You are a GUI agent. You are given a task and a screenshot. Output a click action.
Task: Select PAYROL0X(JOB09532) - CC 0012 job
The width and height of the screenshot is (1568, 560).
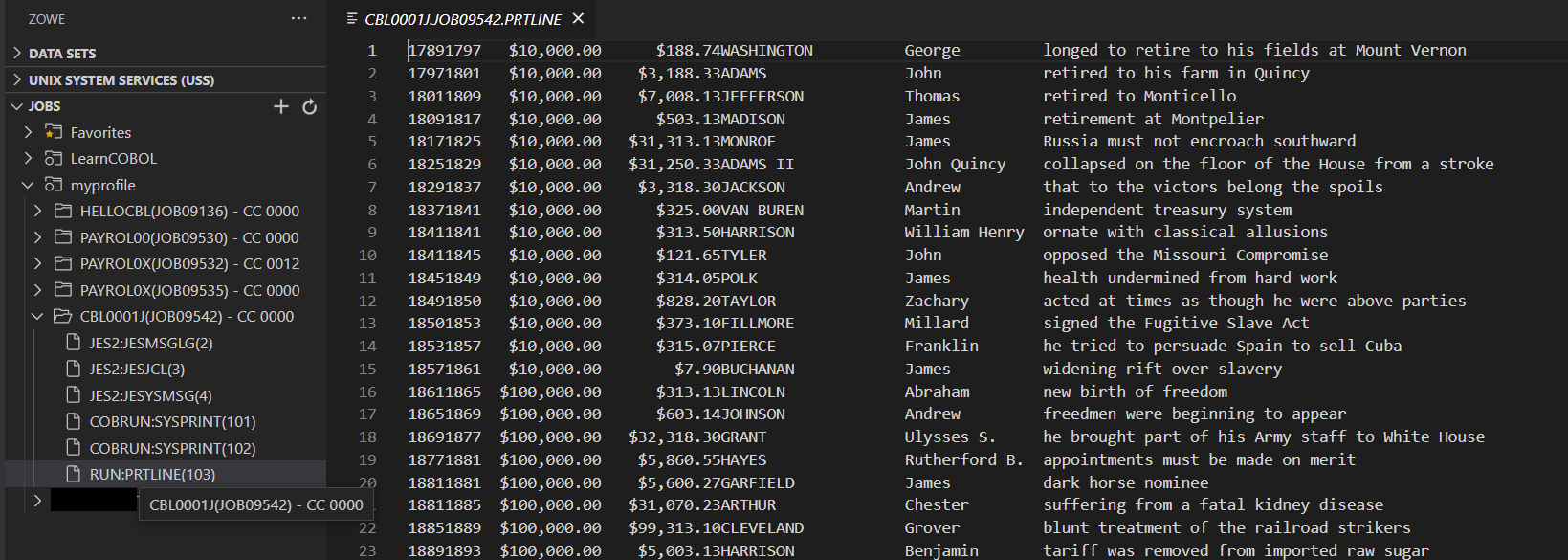pyautogui.click(x=189, y=264)
